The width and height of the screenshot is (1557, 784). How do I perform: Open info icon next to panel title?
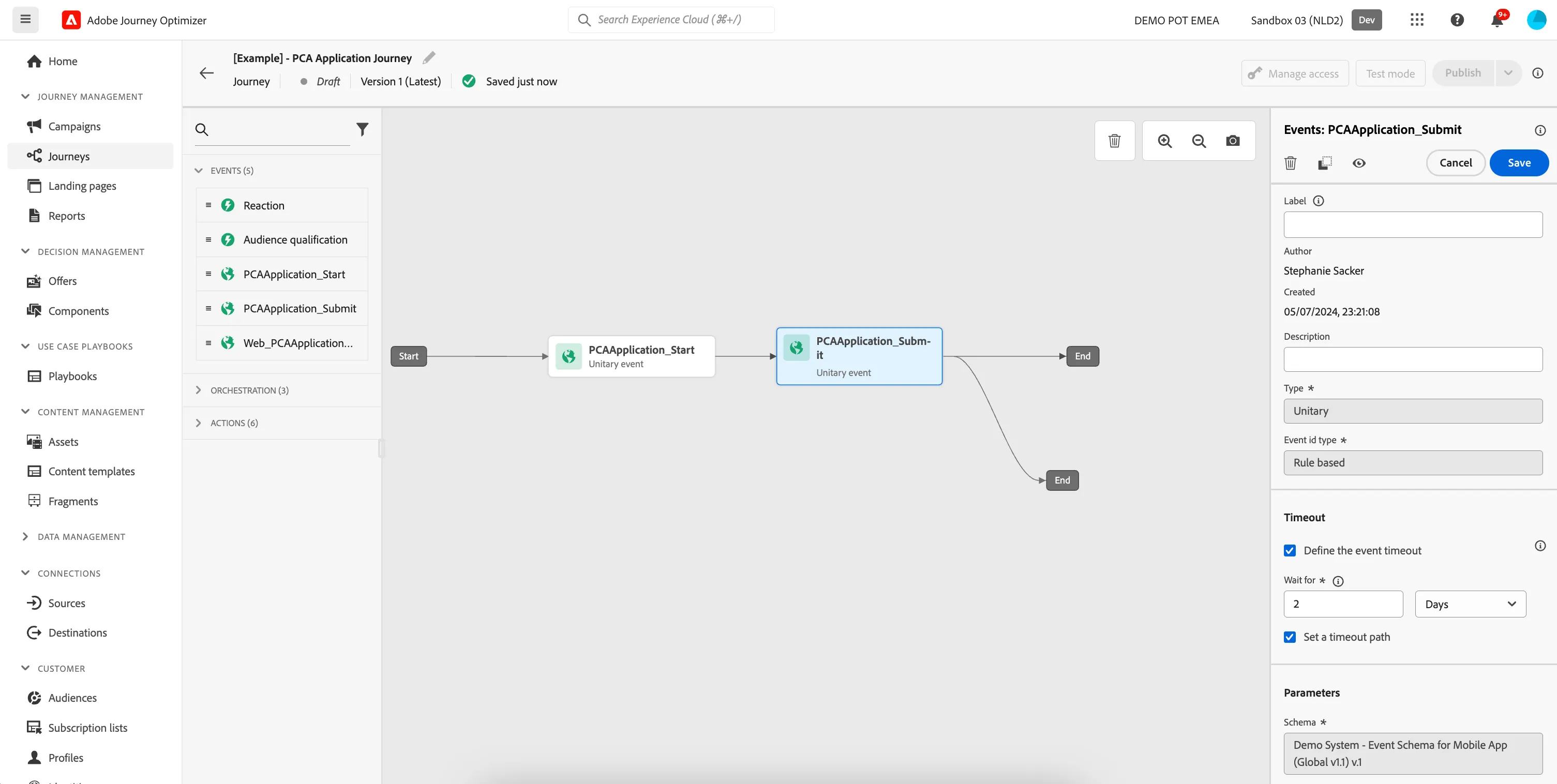1540,130
